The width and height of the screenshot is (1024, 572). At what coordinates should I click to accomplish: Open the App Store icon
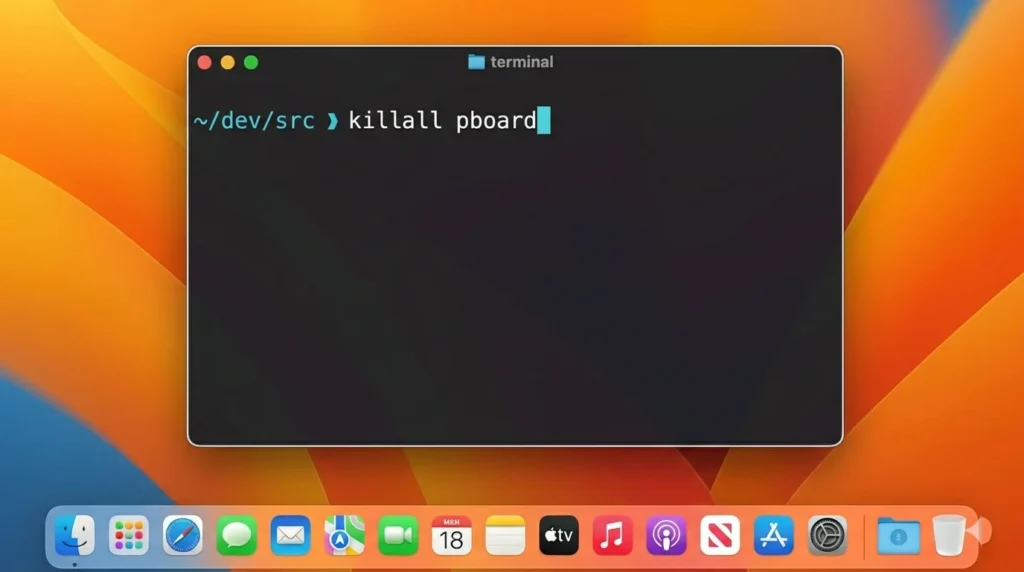(774, 535)
